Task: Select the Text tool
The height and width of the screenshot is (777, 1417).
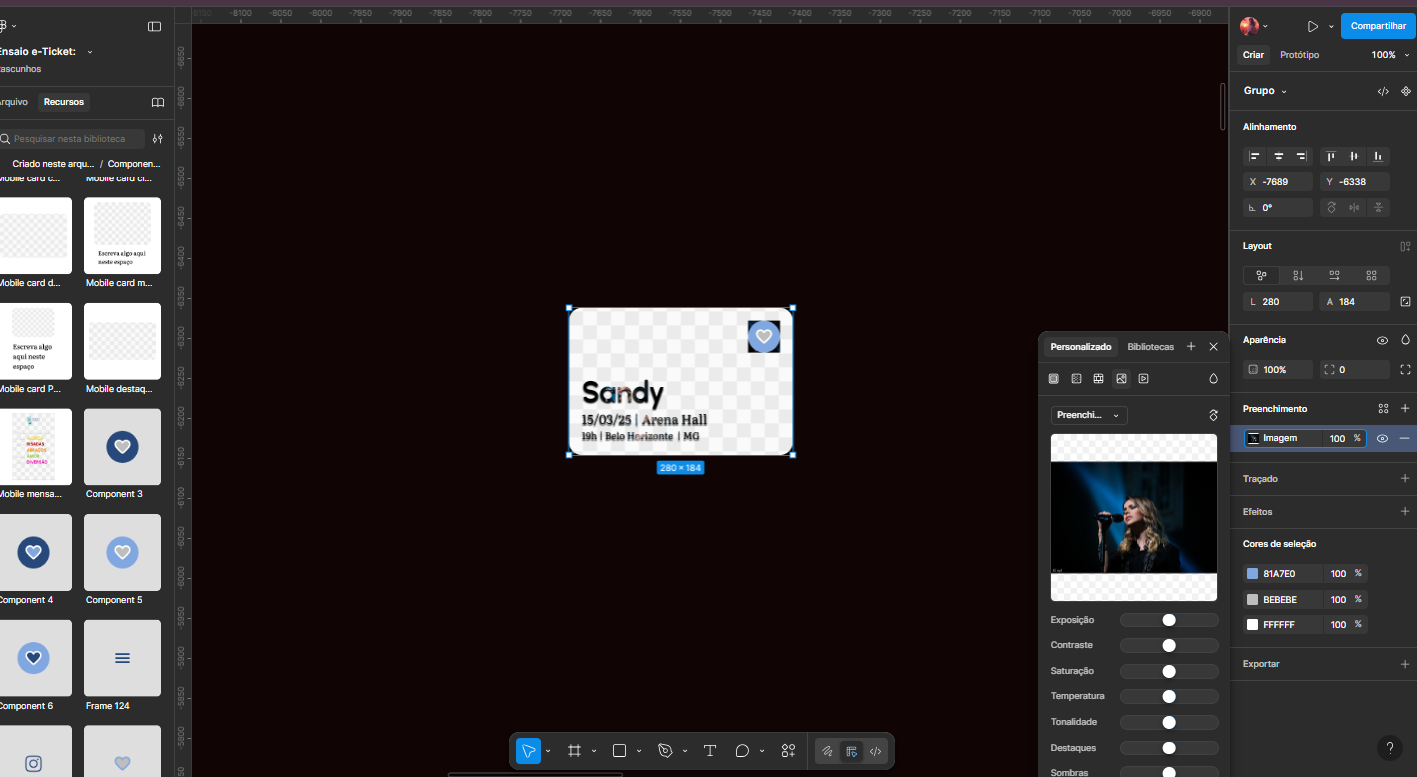Action: pyautogui.click(x=710, y=751)
